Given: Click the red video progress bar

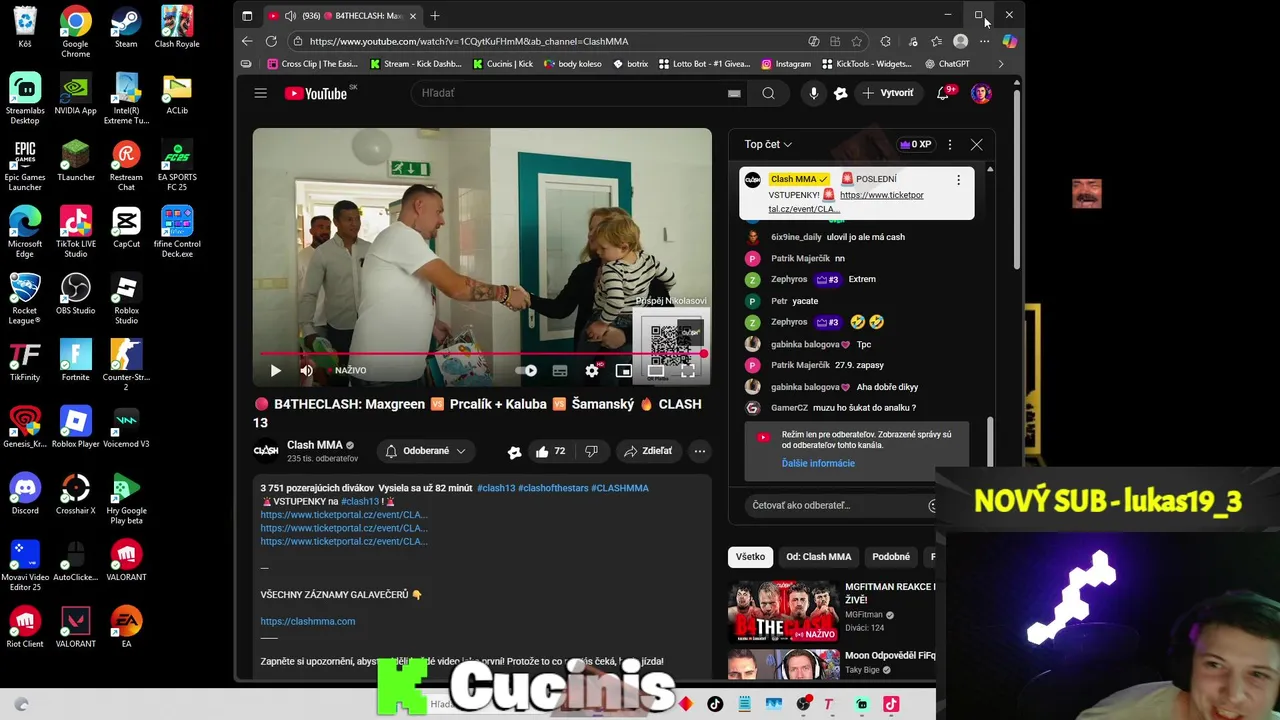Looking at the screenshot, I should pyautogui.click(x=482, y=354).
